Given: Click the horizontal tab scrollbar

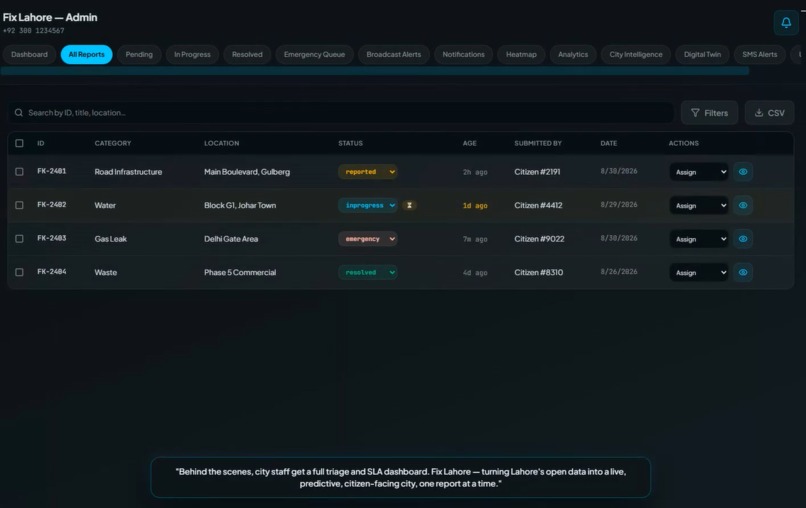Looking at the screenshot, I should click(374, 71).
